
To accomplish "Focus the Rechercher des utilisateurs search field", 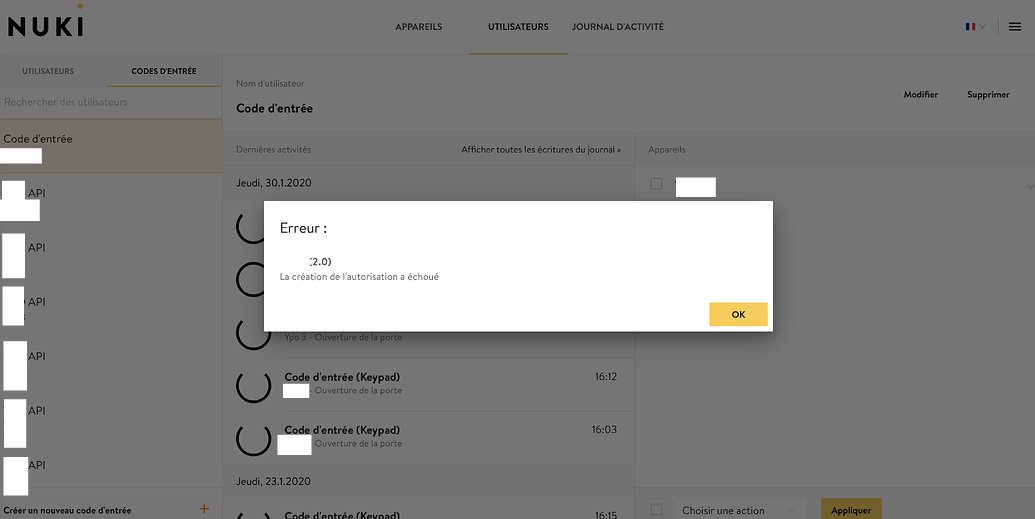I will (111, 102).
